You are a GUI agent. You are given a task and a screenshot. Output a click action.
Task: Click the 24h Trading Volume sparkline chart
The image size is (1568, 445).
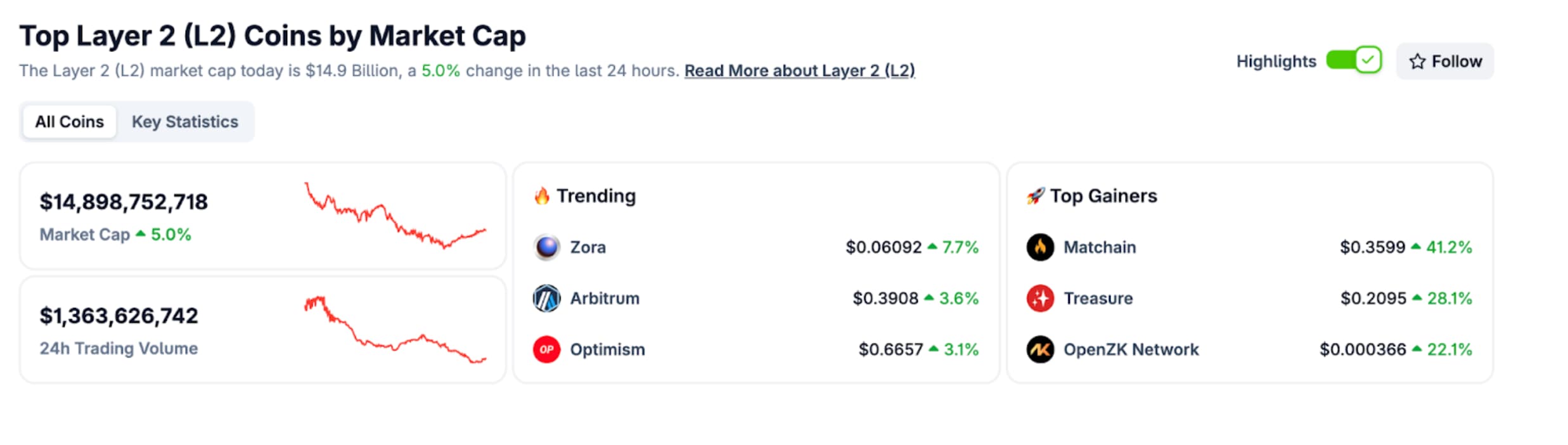[395, 330]
